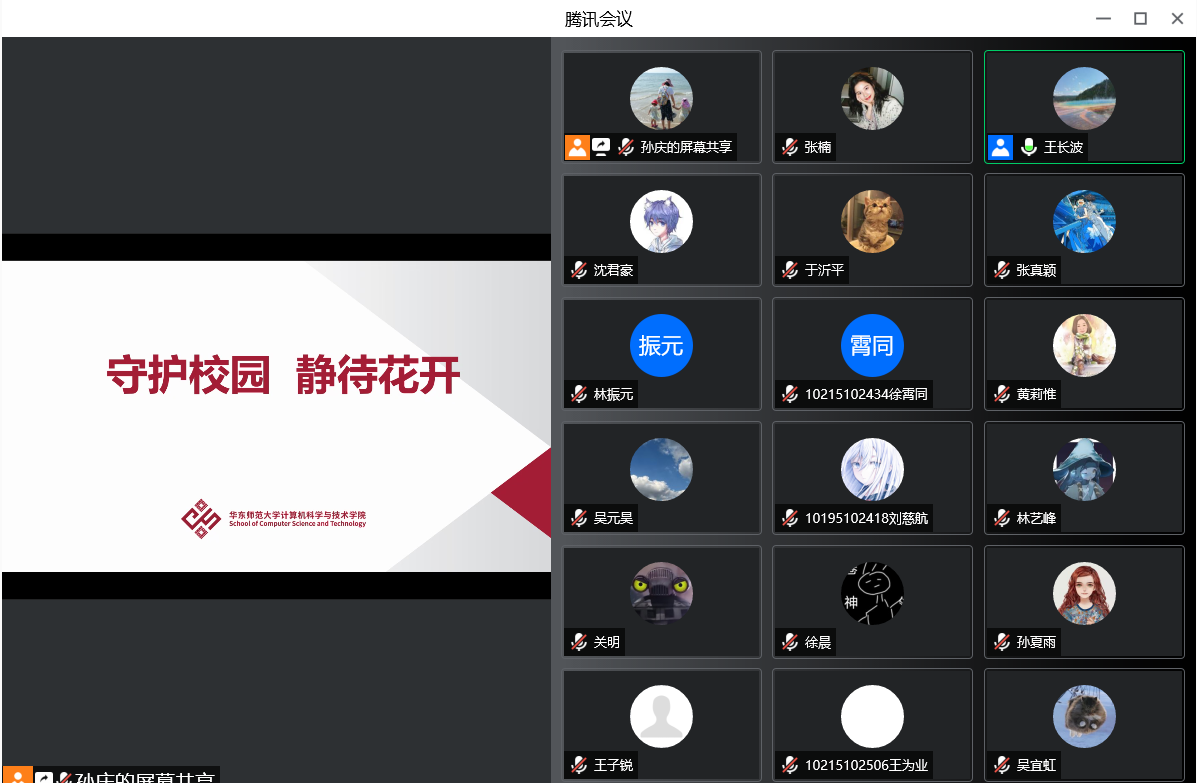Select the 振元 blue avatar circle
The image size is (1197, 783).
tap(661, 345)
